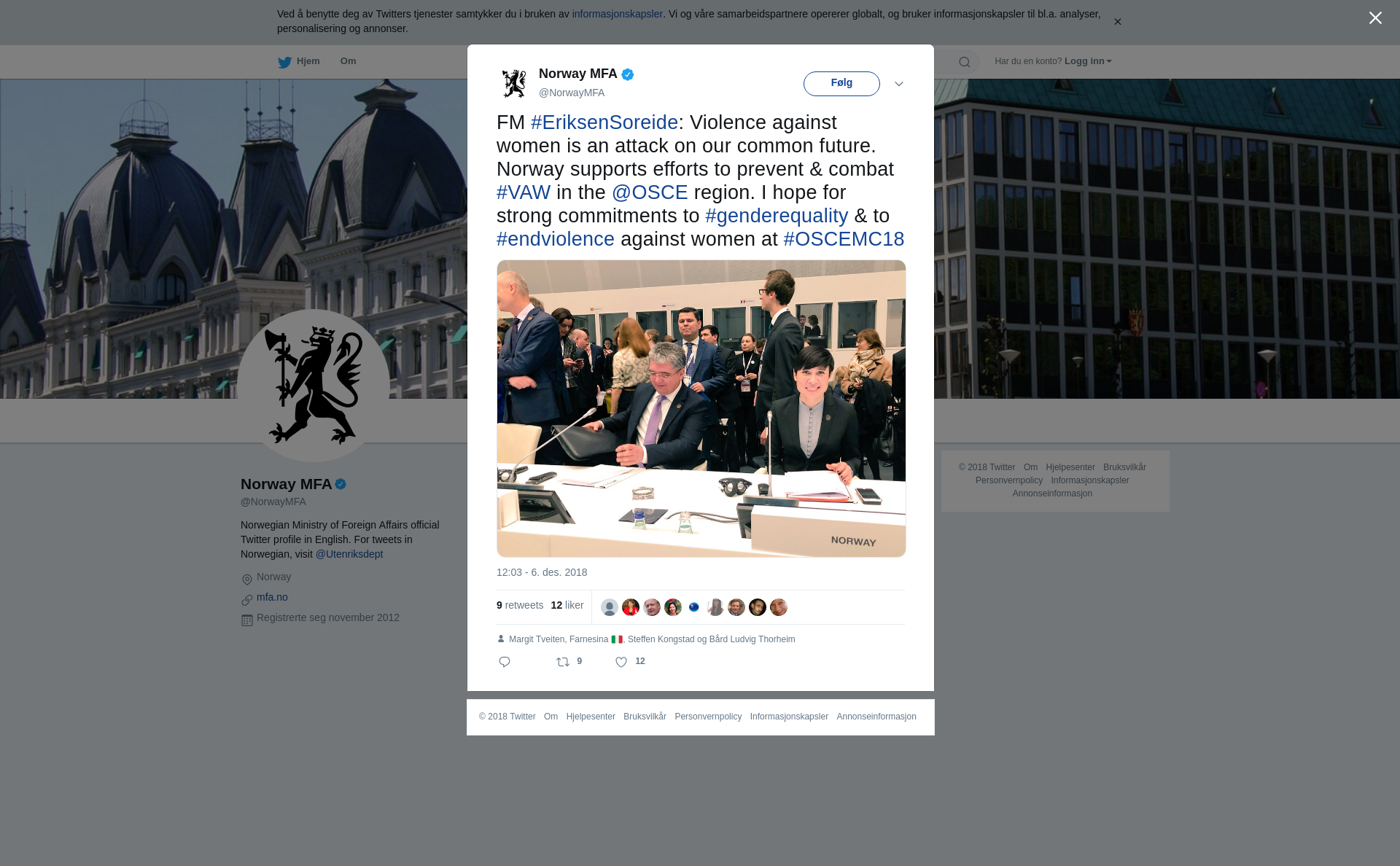Click the first liker's avatar thumbnail
Screen dimensions: 1400x866
pyautogui.click(x=610, y=607)
